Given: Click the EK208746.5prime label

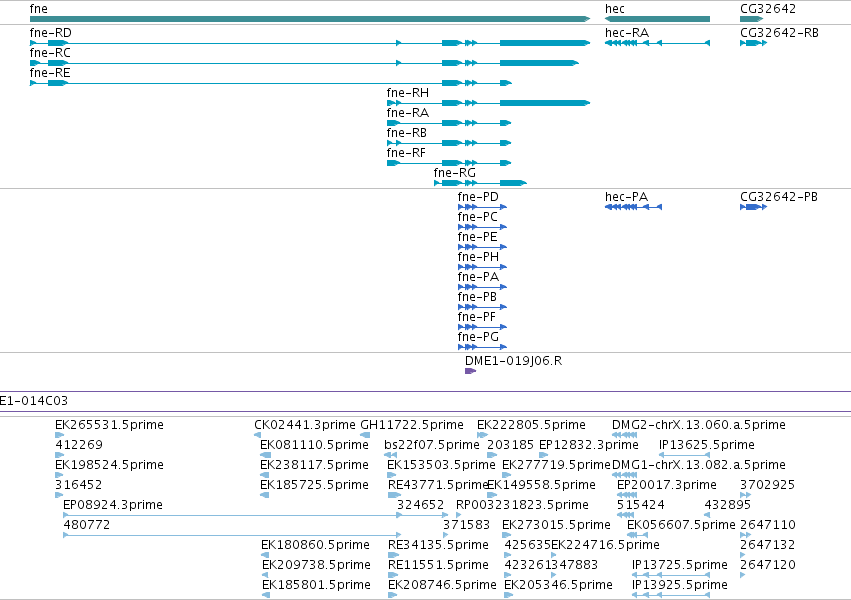Looking at the screenshot, I should [442, 585].
